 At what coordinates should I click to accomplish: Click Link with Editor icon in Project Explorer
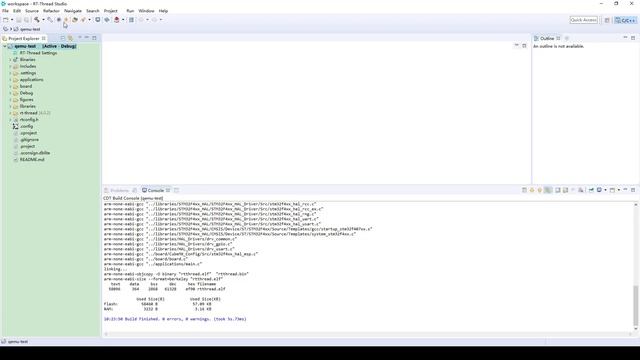pyautogui.click(x=70, y=38)
